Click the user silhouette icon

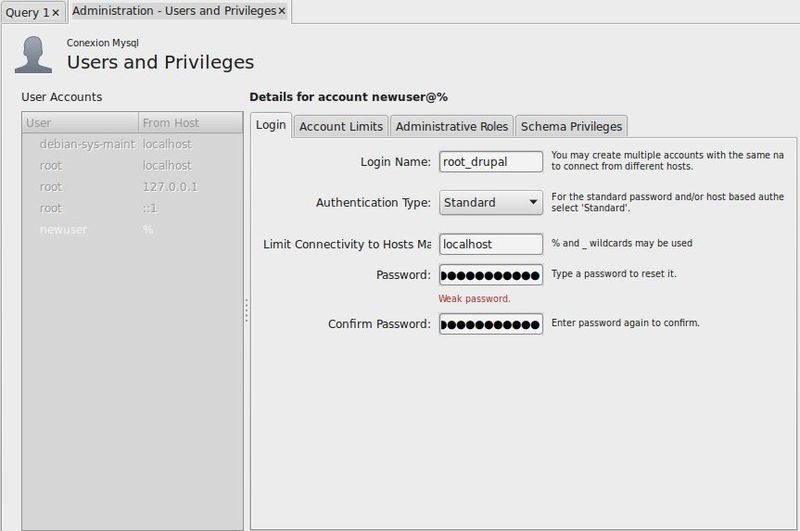click(x=33, y=55)
